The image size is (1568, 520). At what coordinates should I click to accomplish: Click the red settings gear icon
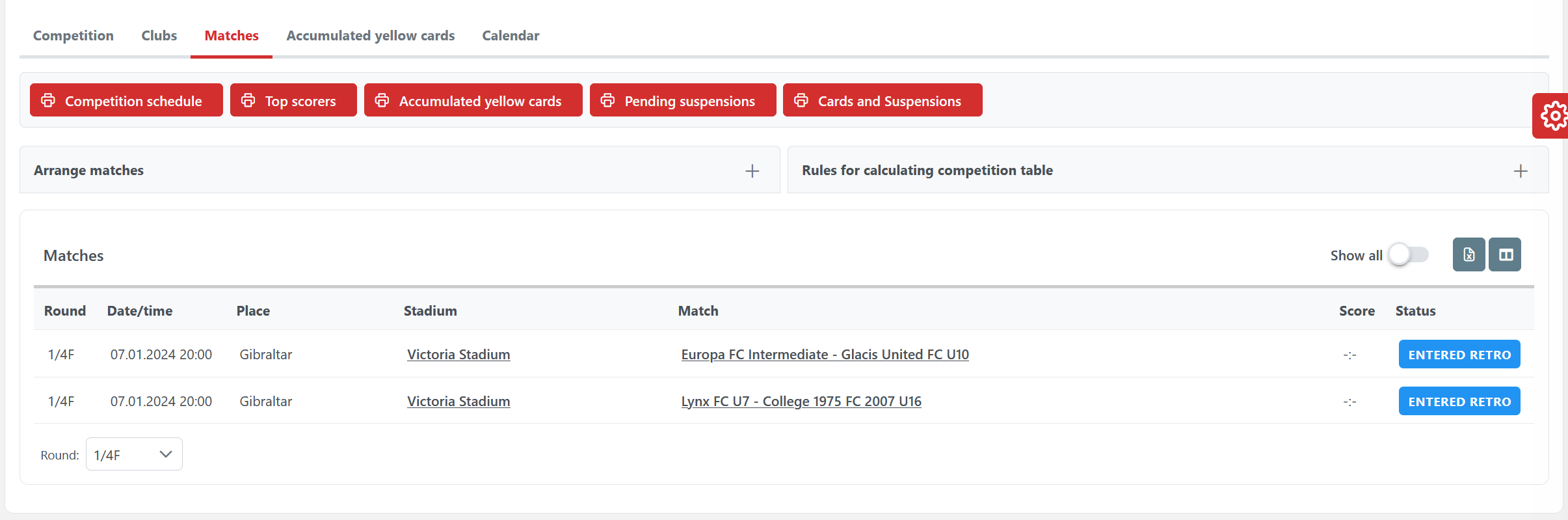1554,116
